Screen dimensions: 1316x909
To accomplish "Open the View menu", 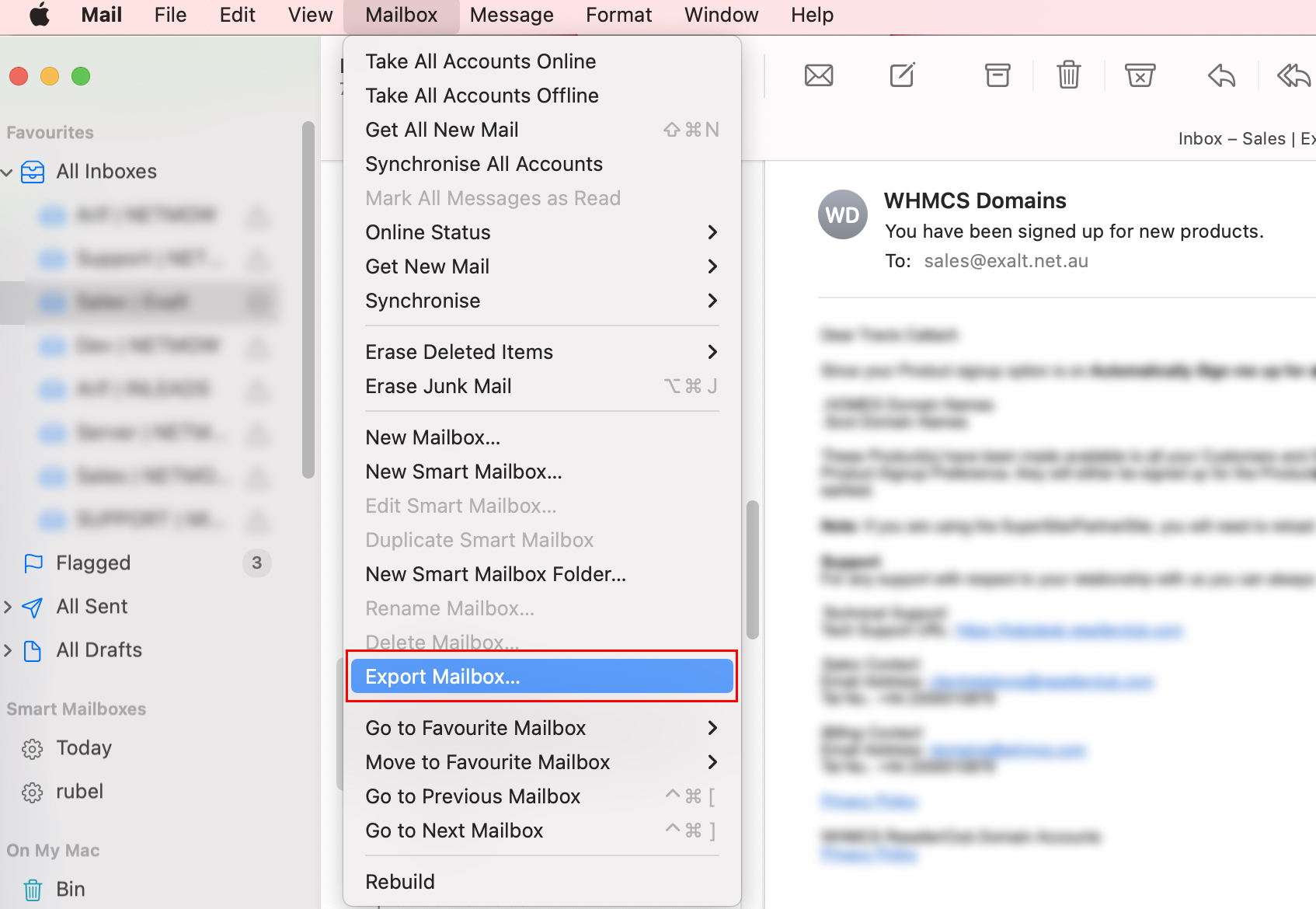I will pos(310,15).
